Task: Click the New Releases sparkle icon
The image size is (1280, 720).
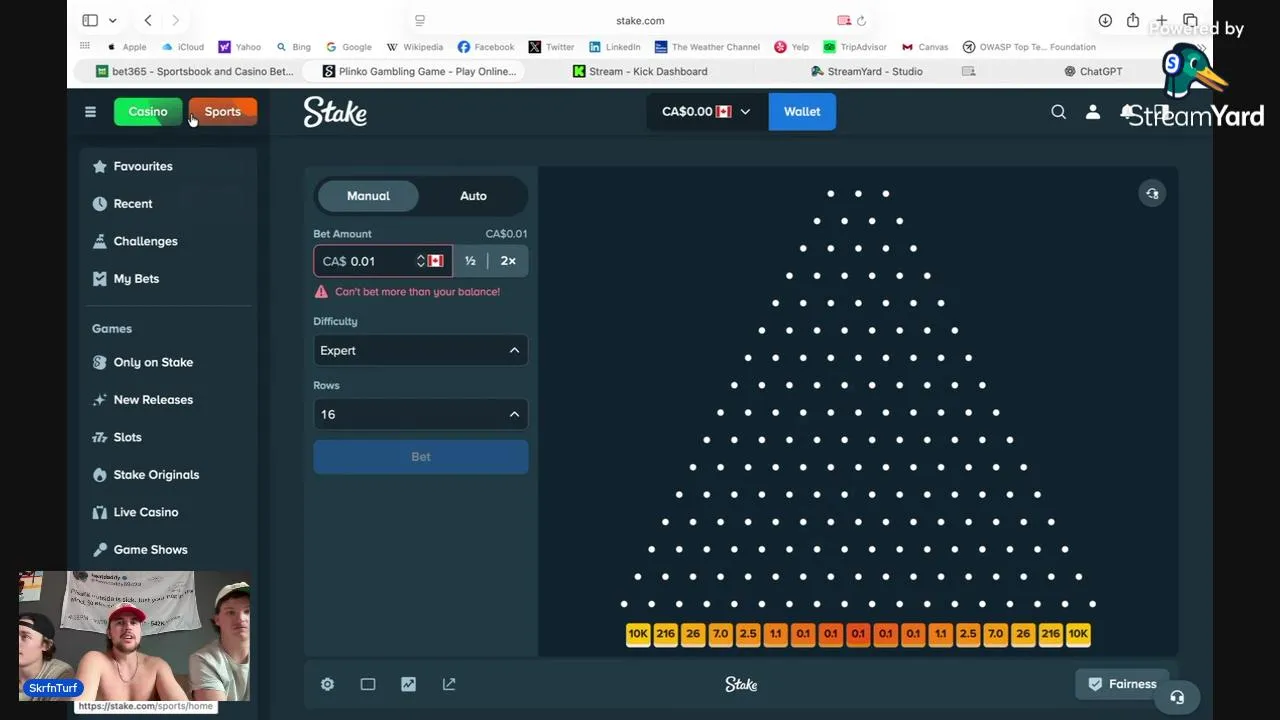Action: pyautogui.click(x=99, y=400)
